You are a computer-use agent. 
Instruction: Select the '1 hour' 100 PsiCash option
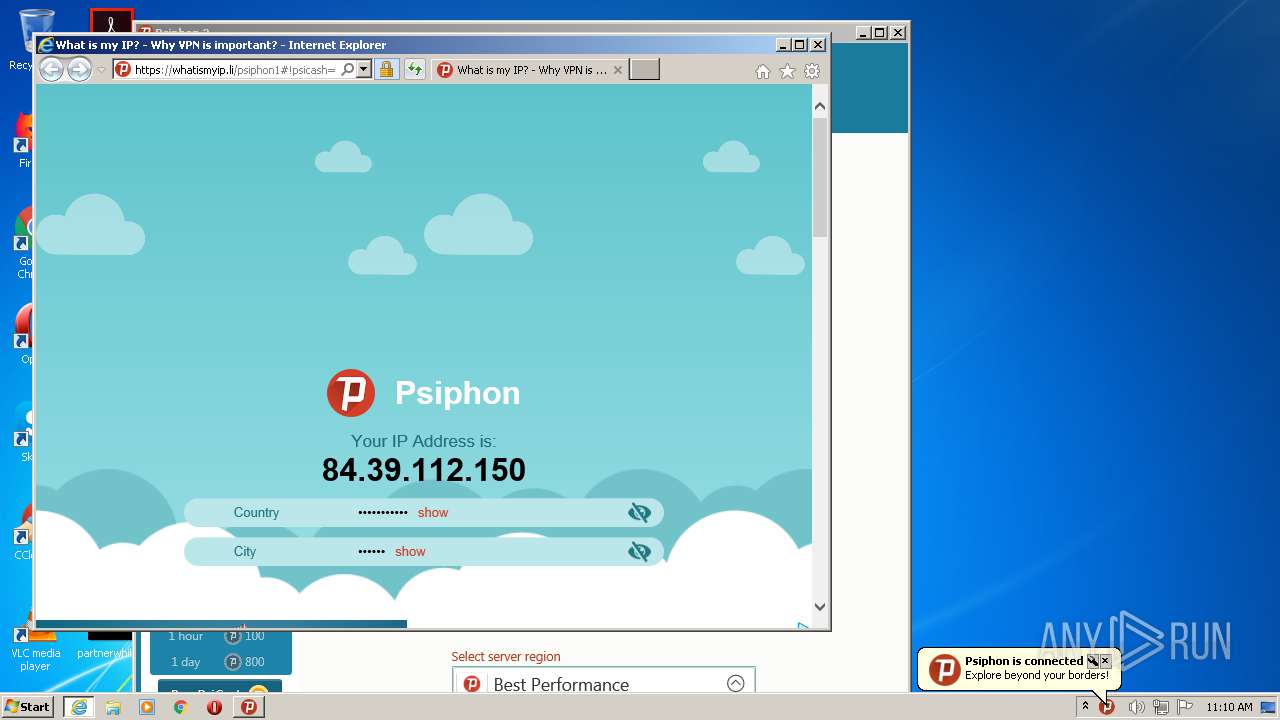220,636
